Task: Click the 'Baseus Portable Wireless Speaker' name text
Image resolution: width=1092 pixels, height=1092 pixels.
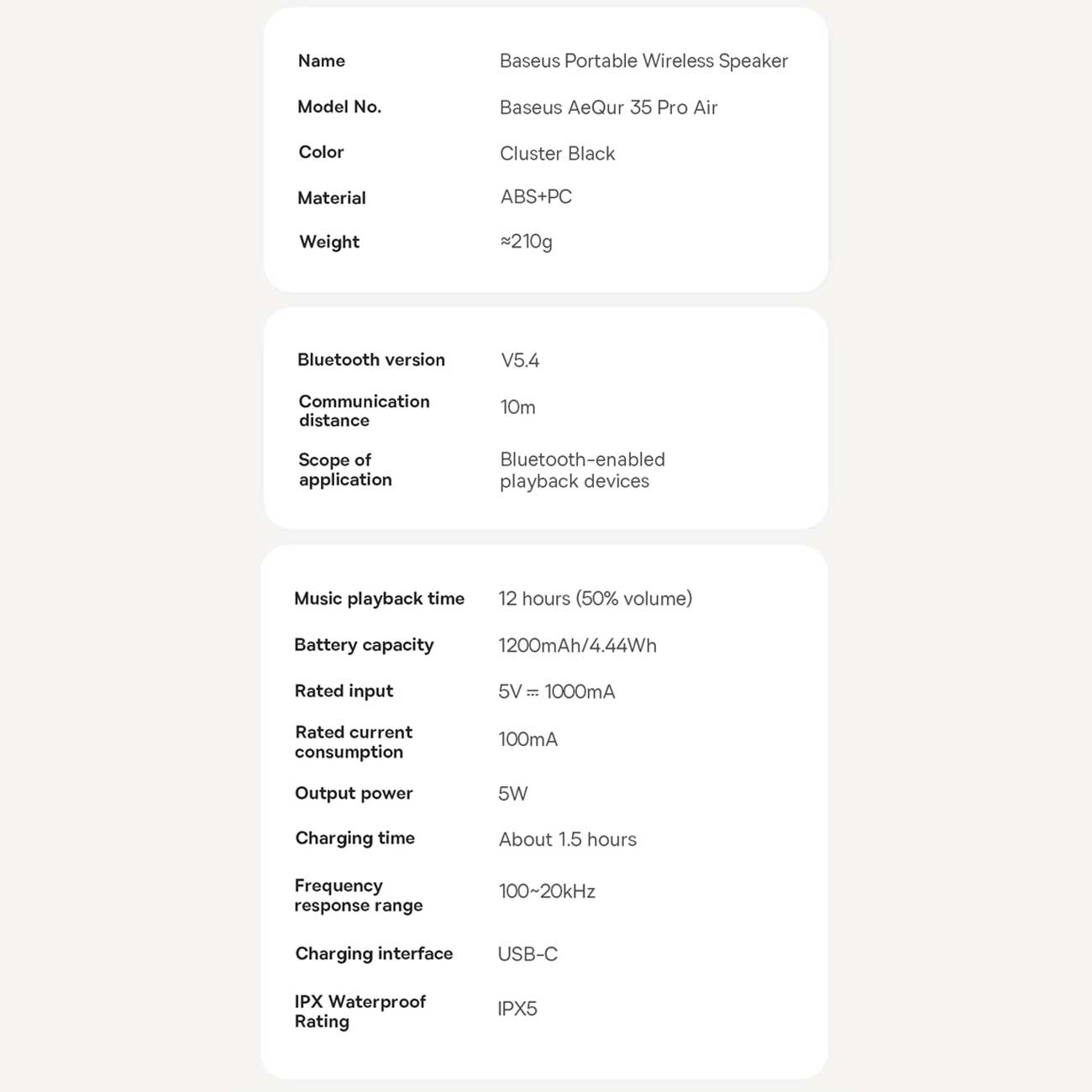Action: [643, 61]
